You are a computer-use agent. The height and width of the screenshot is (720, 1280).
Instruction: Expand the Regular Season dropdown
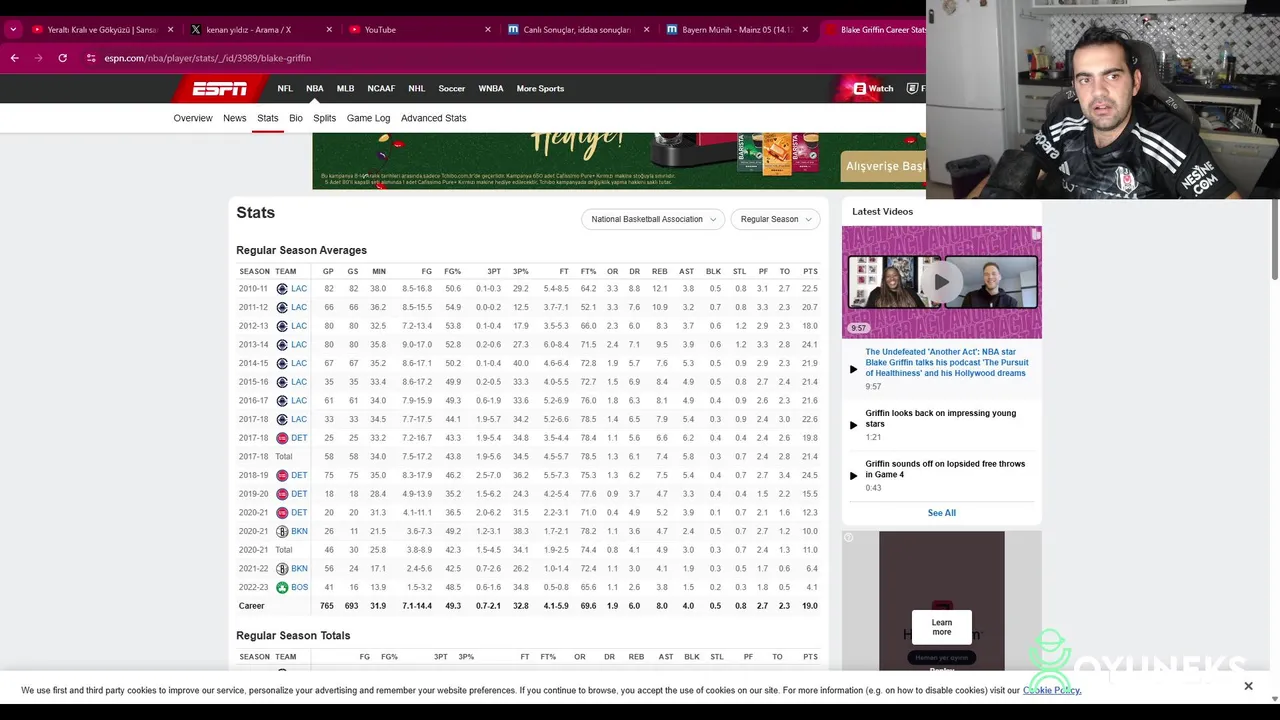point(775,219)
